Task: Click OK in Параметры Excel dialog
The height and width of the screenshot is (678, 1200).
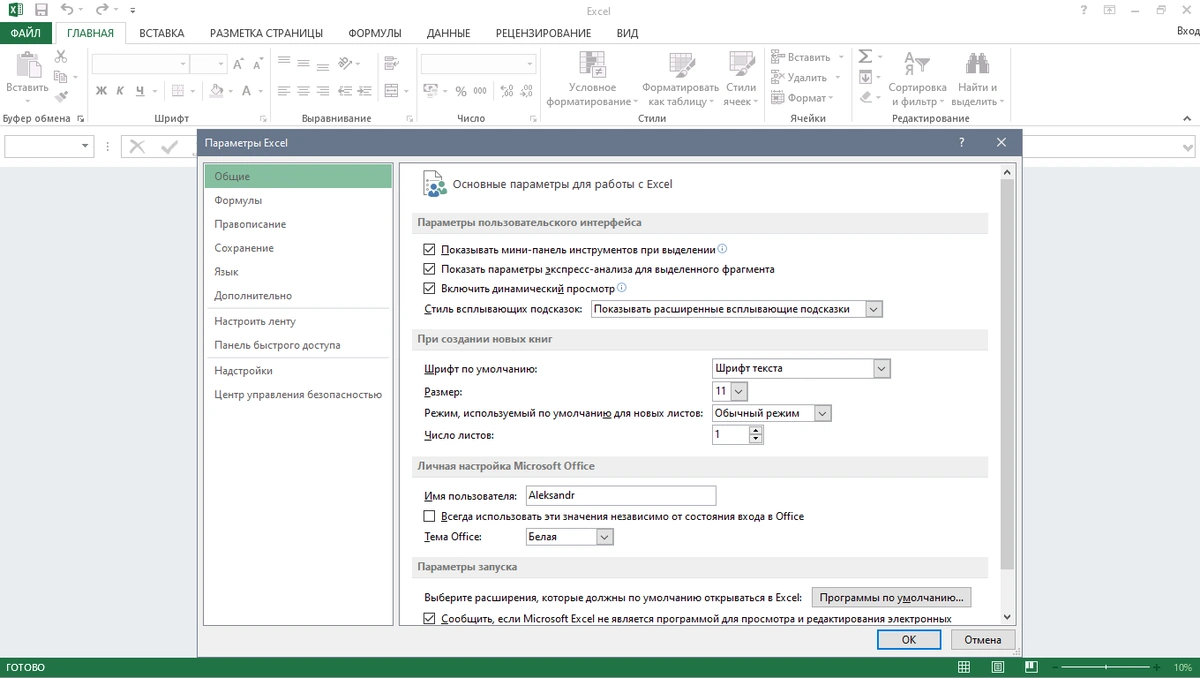Action: pos(908,639)
